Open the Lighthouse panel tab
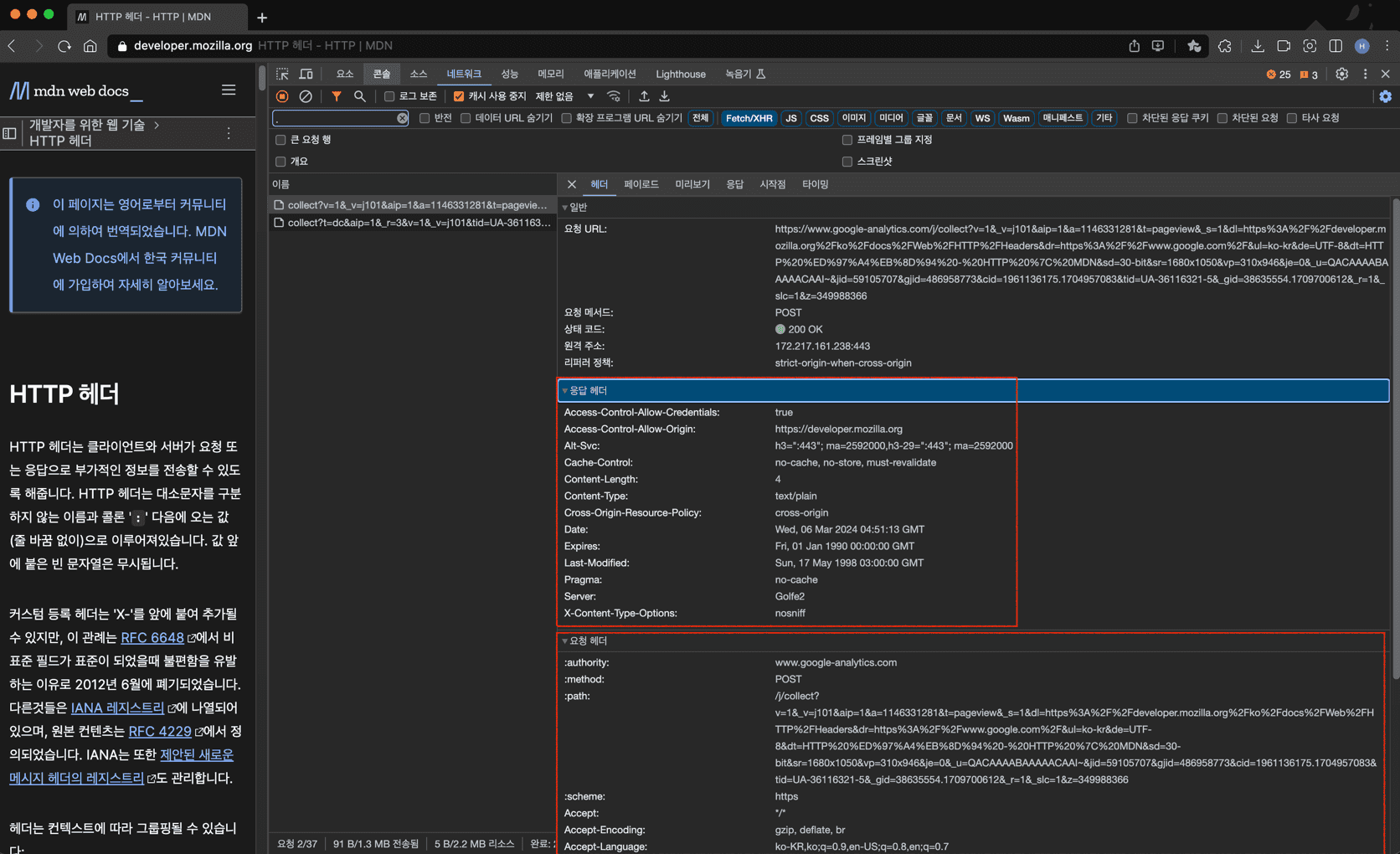 681,74
